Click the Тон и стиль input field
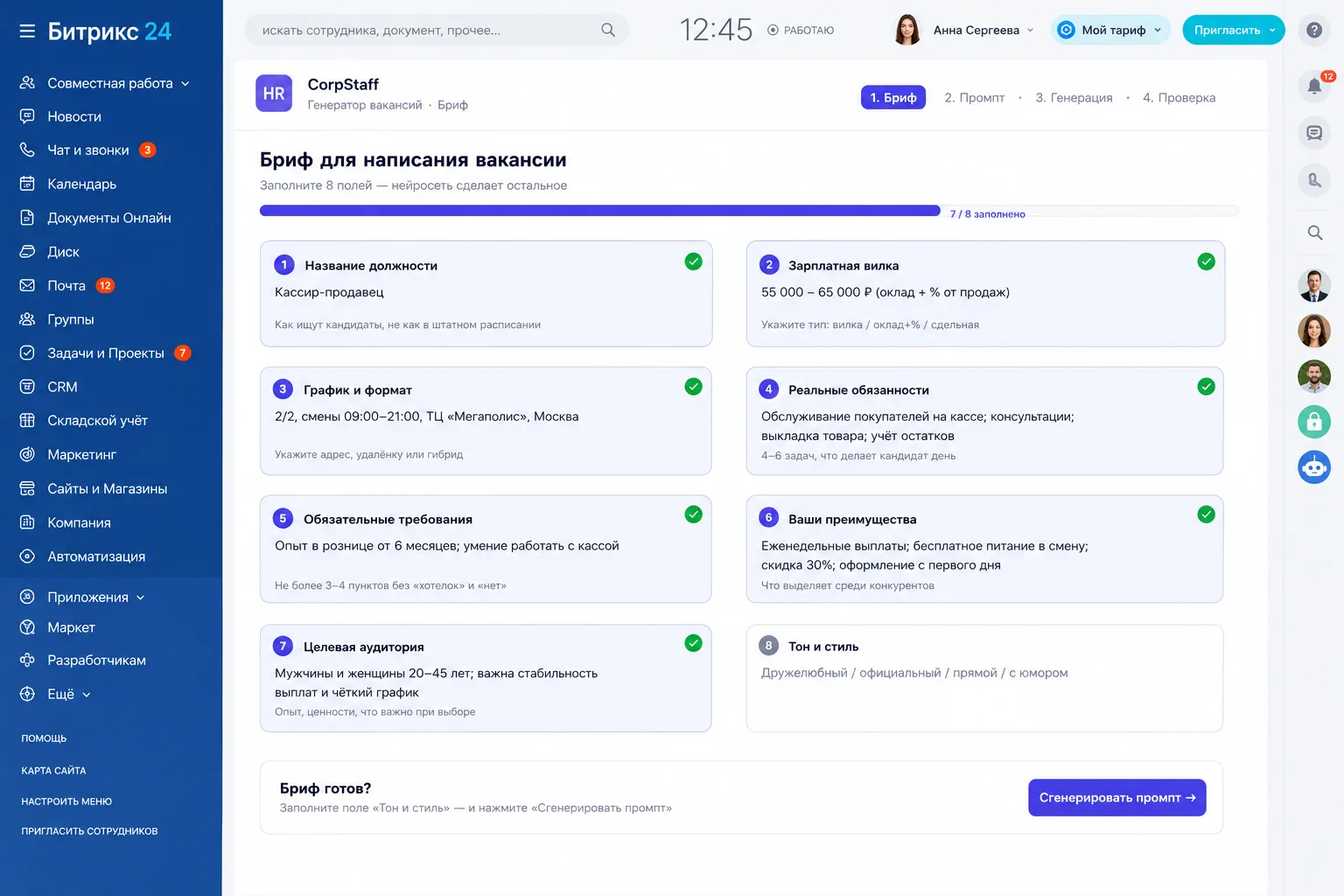Screen dimensions: 1344x896 tap(984, 678)
